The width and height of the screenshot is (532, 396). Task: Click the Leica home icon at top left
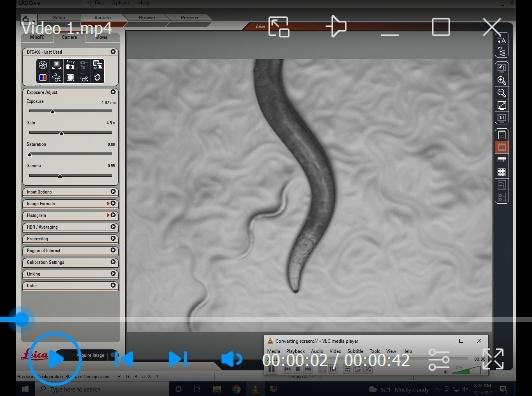(x=27, y=19)
